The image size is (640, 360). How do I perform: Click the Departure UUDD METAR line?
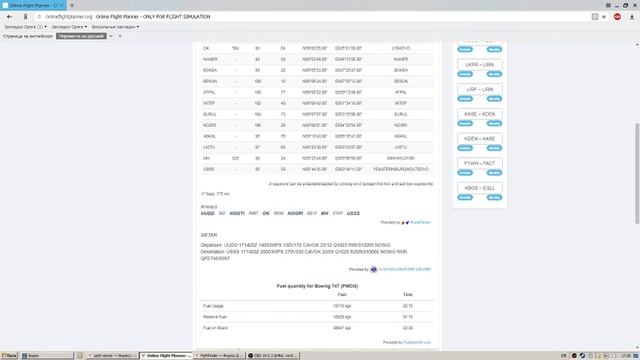(296, 245)
